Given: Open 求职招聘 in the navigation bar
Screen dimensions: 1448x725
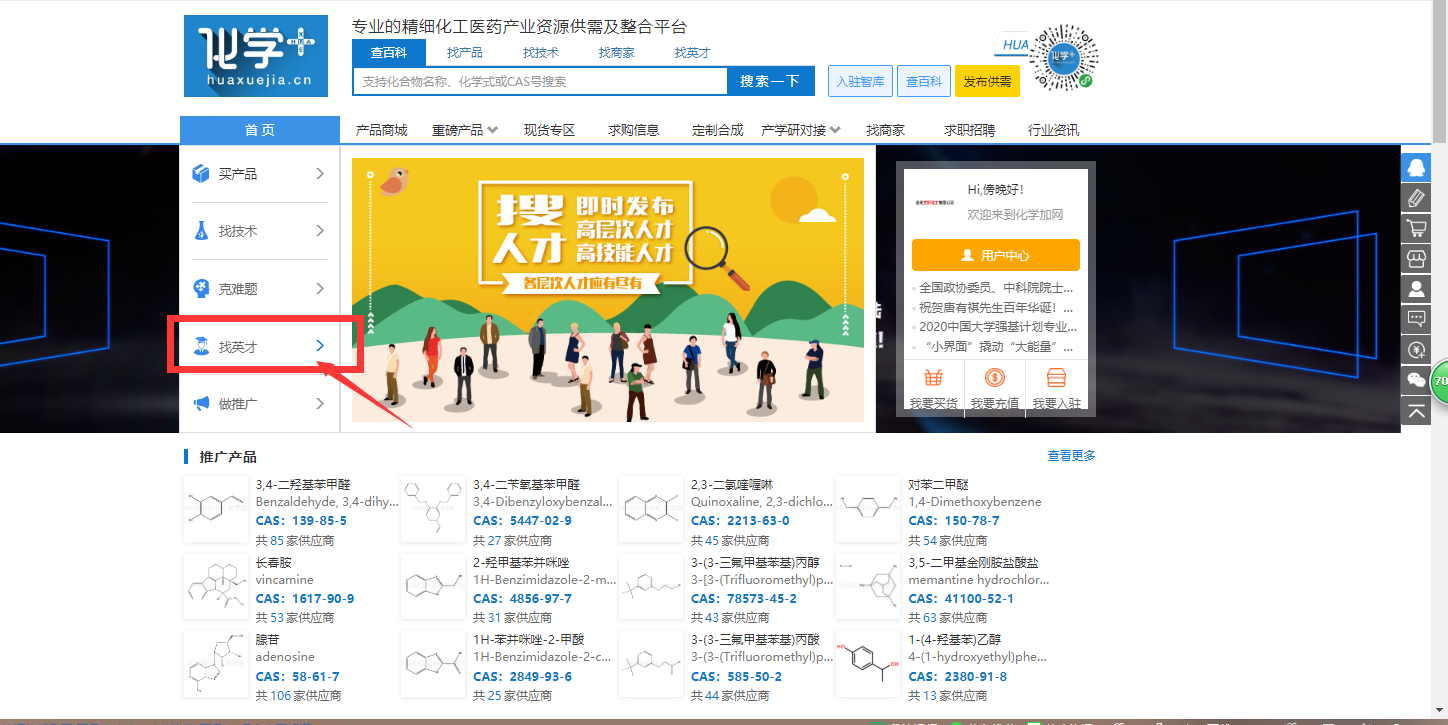Looking at the screenshot, I should pyautogui.click(x=969, y=130).
